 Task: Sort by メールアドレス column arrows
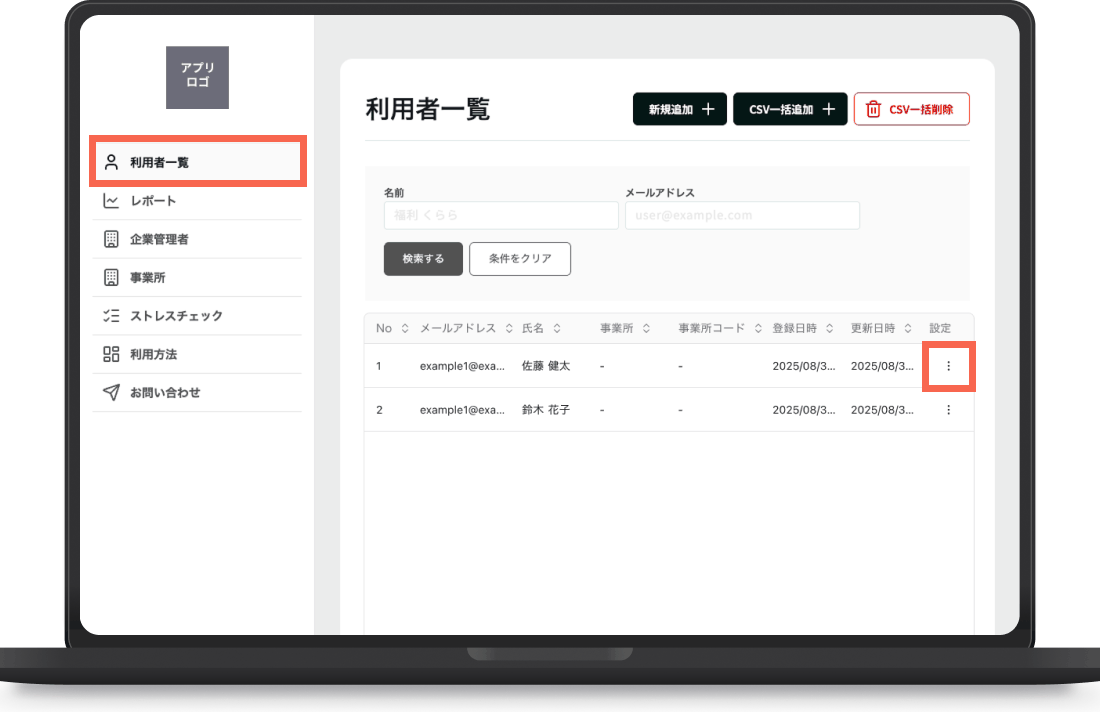tap(509, 328)
